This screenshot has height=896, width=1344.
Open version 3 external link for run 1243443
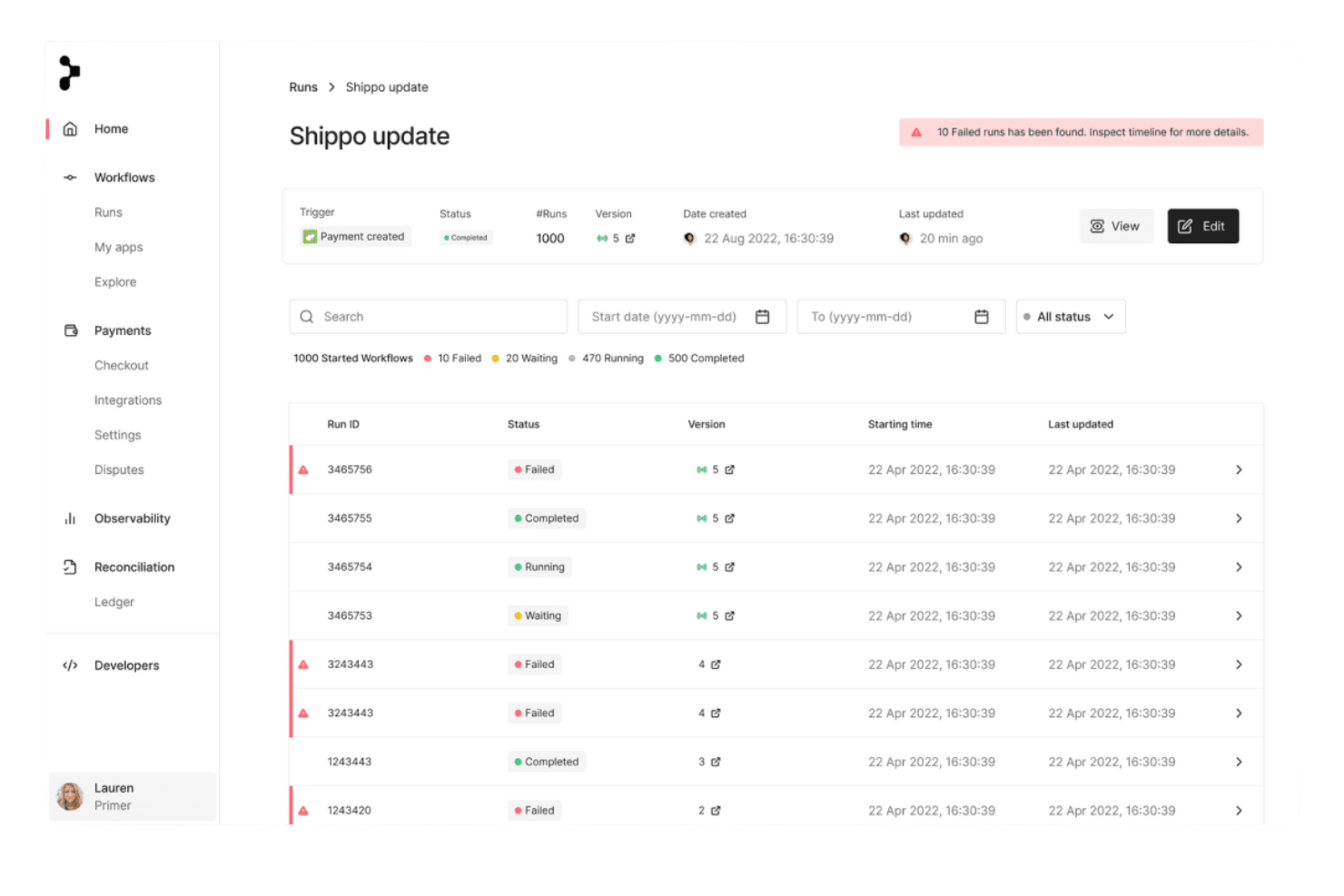[x=716, y=762]
